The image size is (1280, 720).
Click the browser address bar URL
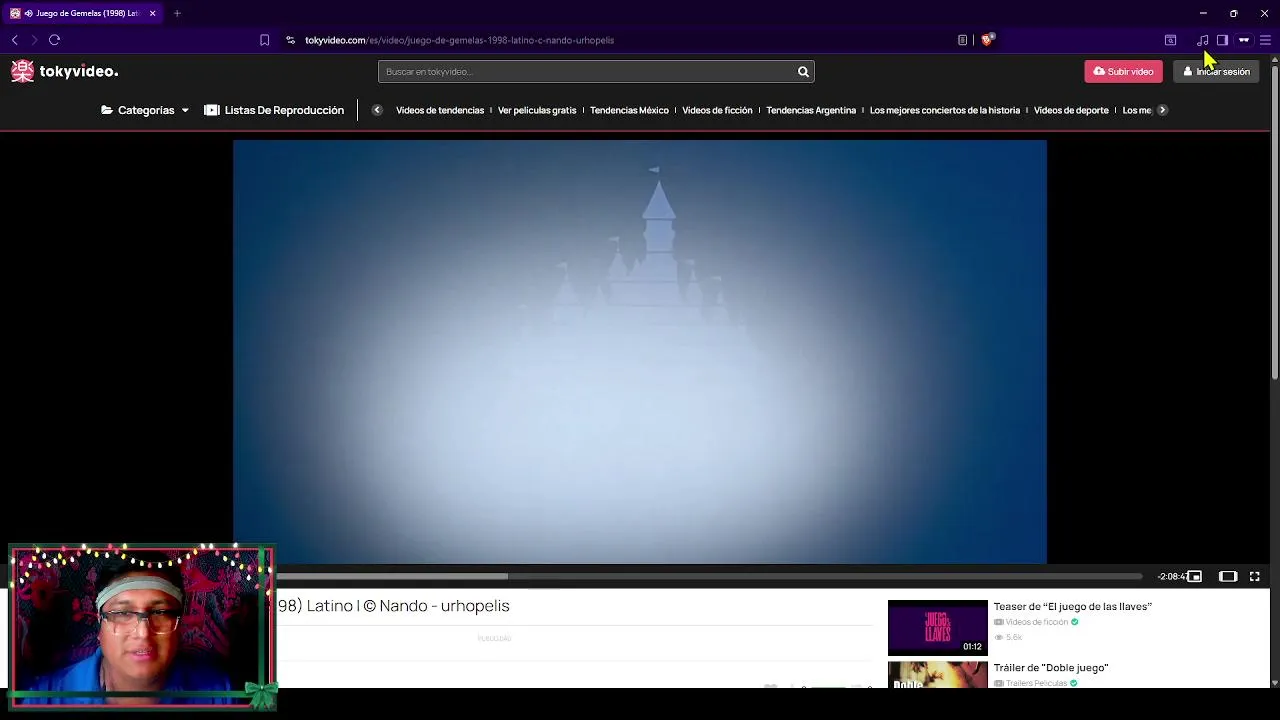click(x=460, y=40)
